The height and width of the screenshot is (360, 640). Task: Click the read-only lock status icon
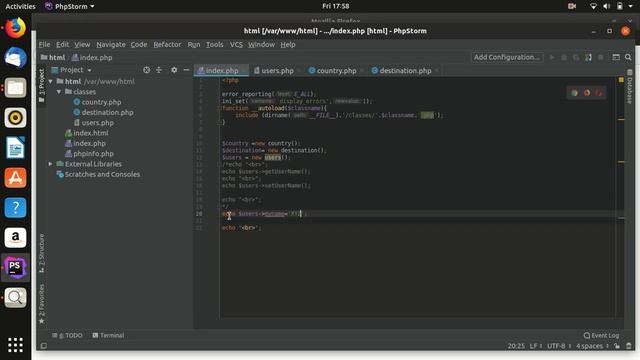tap(617, 346)
